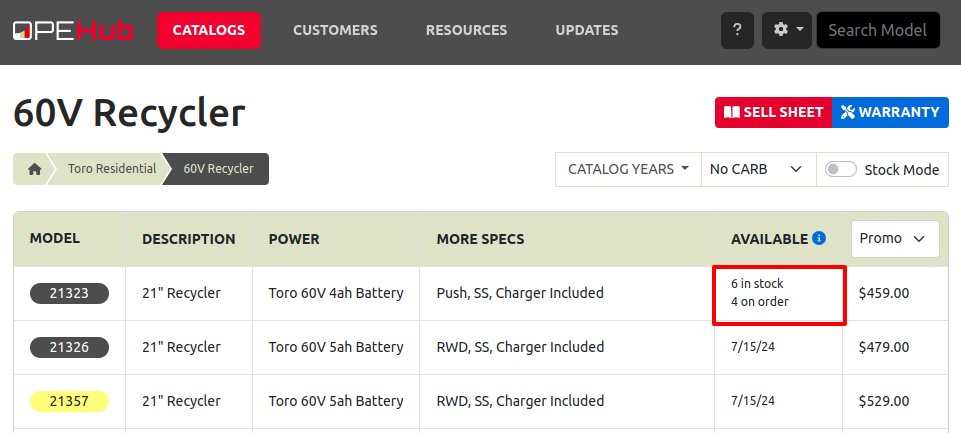Image resolution: width=961 pixels, height=433 pixels.
Task: Open the Warranty page
Action: click(x=890, y=112)
